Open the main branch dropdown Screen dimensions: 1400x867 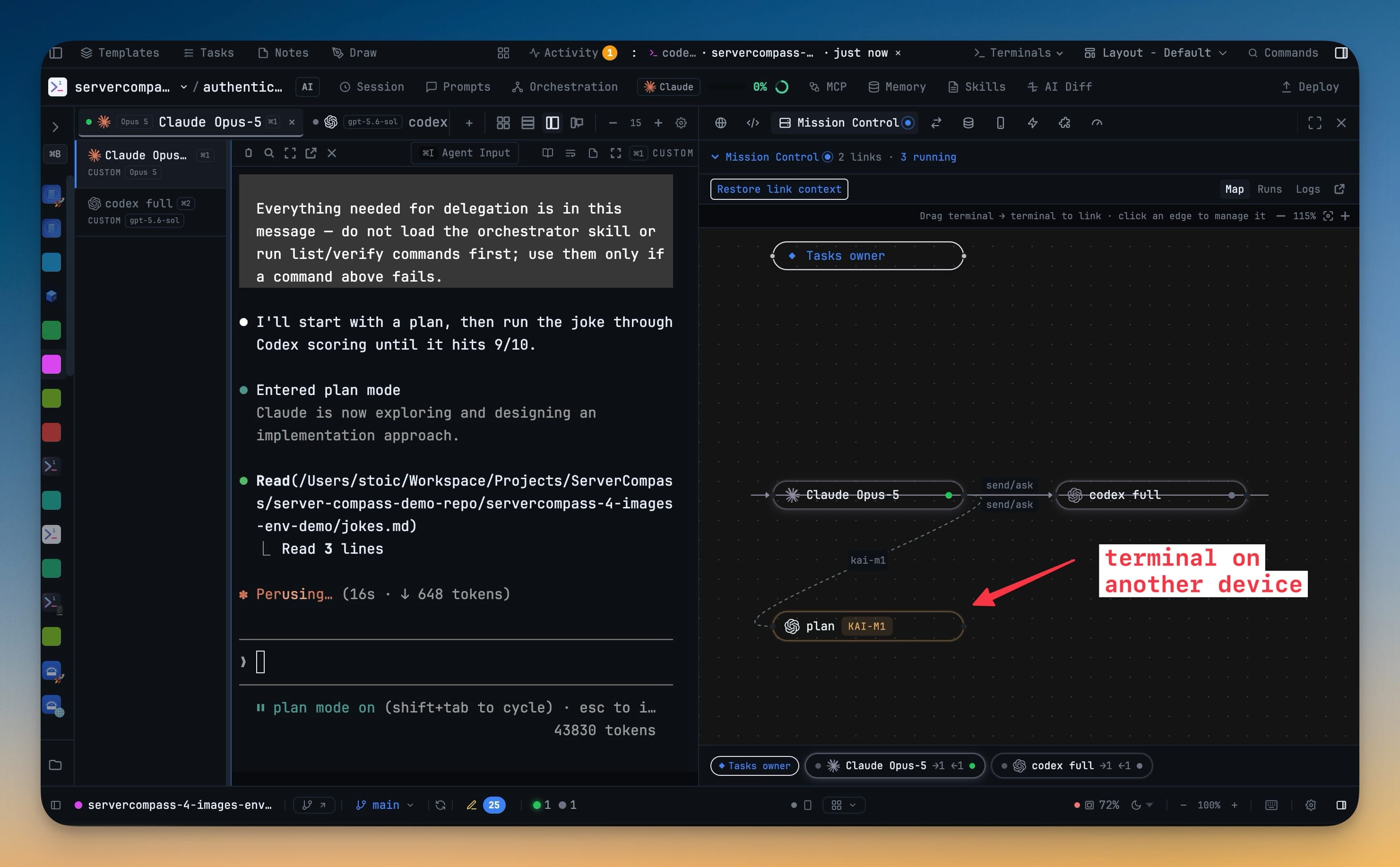[x=385, y=805]
